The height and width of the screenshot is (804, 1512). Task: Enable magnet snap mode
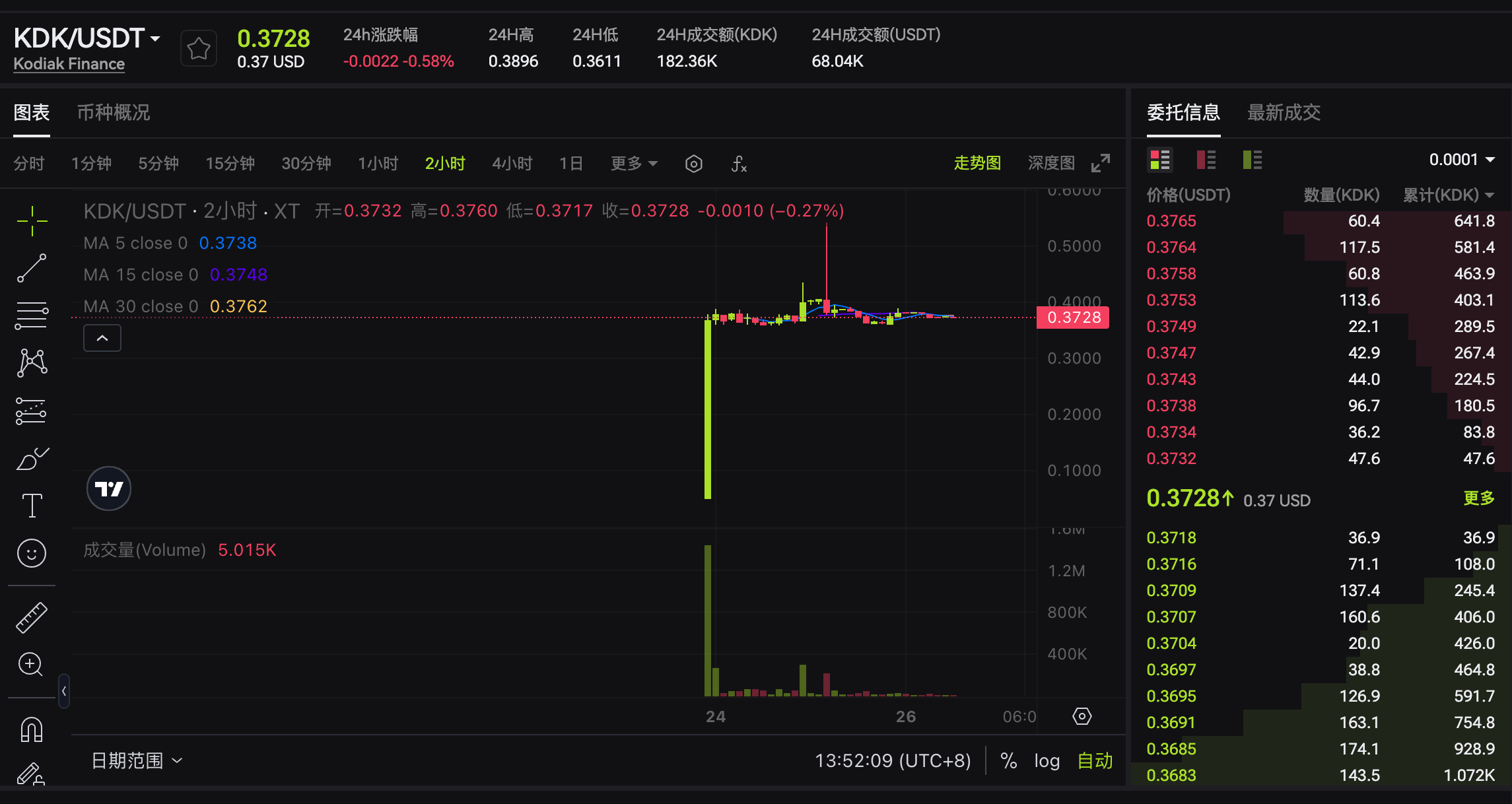click(31, 729)
